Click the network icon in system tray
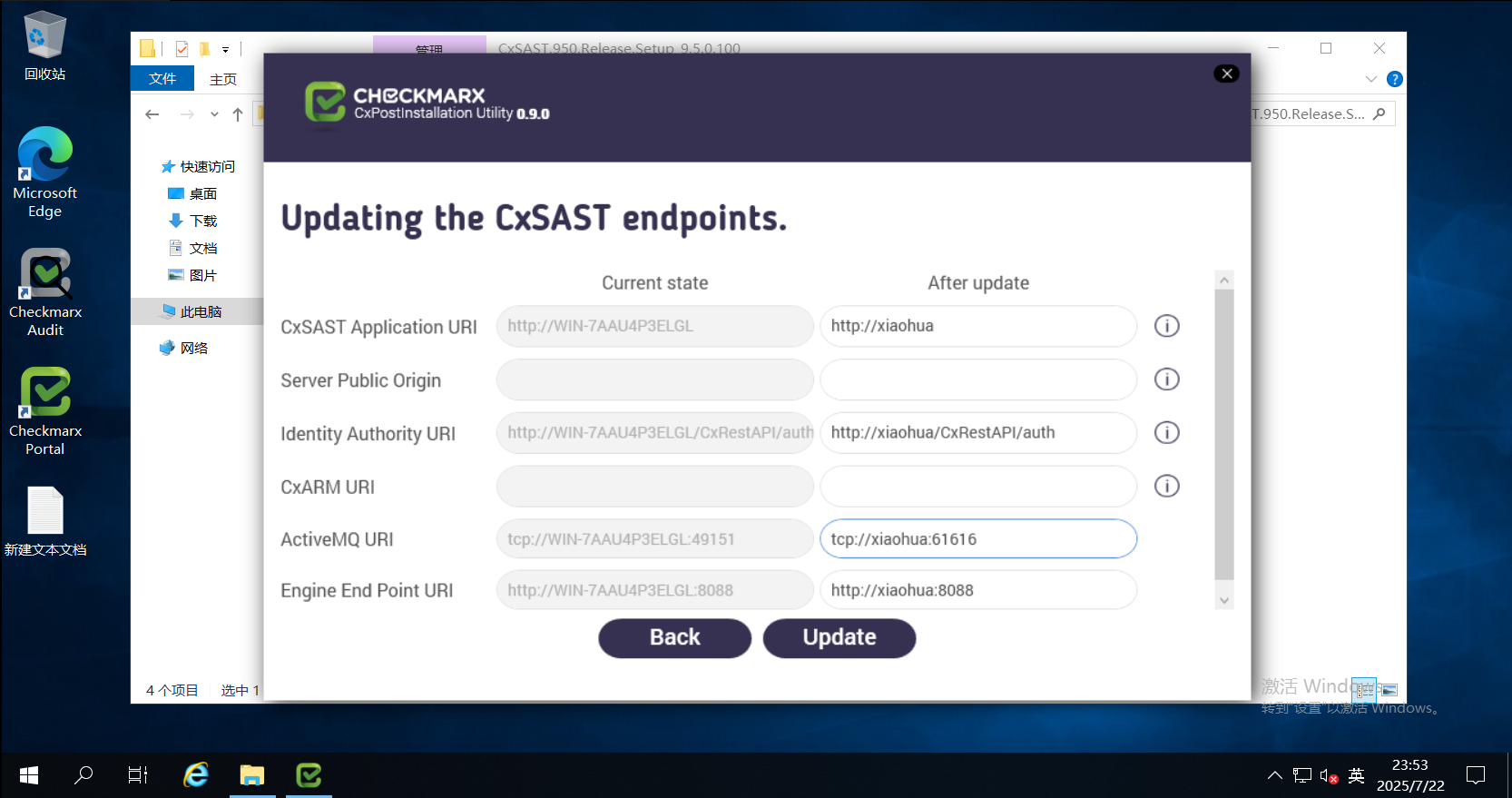1512x798 pixels. [1302, 775]
